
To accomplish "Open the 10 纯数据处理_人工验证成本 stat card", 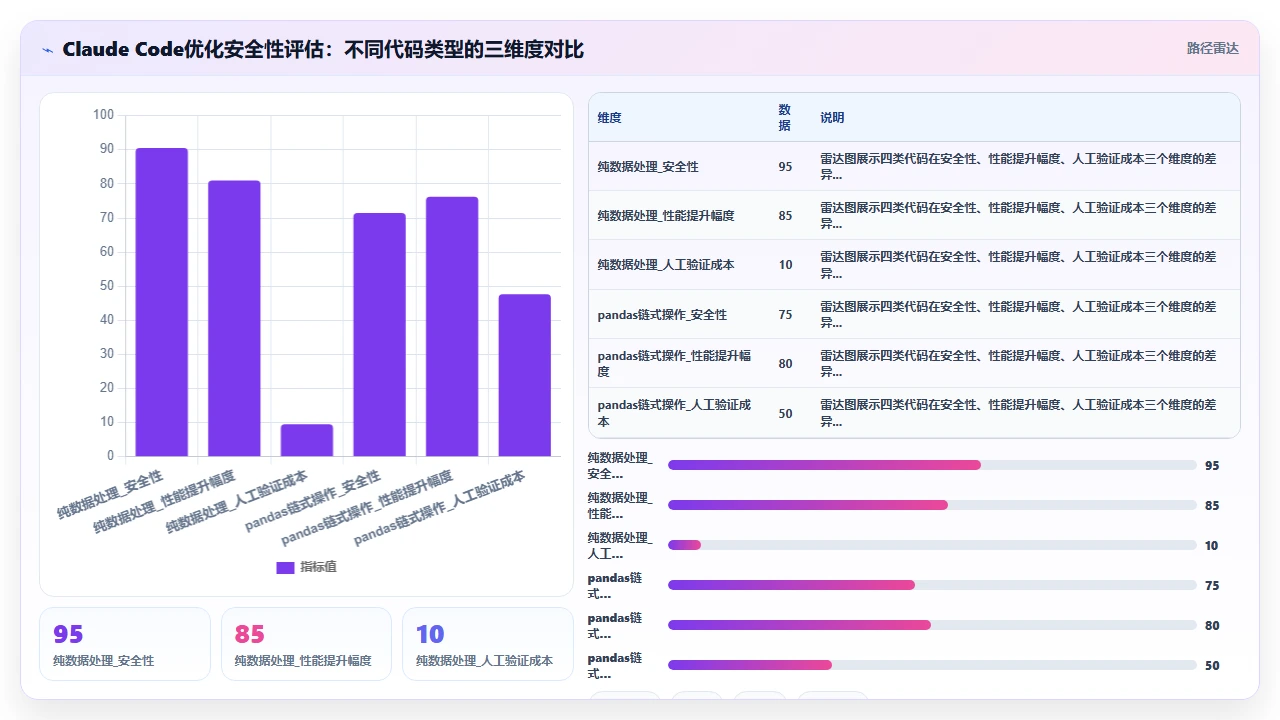I will 488,644.
